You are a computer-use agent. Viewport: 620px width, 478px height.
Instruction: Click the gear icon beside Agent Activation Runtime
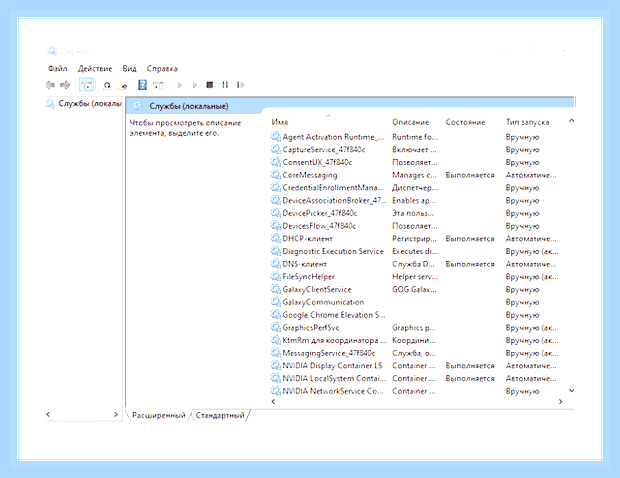click(276, 137)
